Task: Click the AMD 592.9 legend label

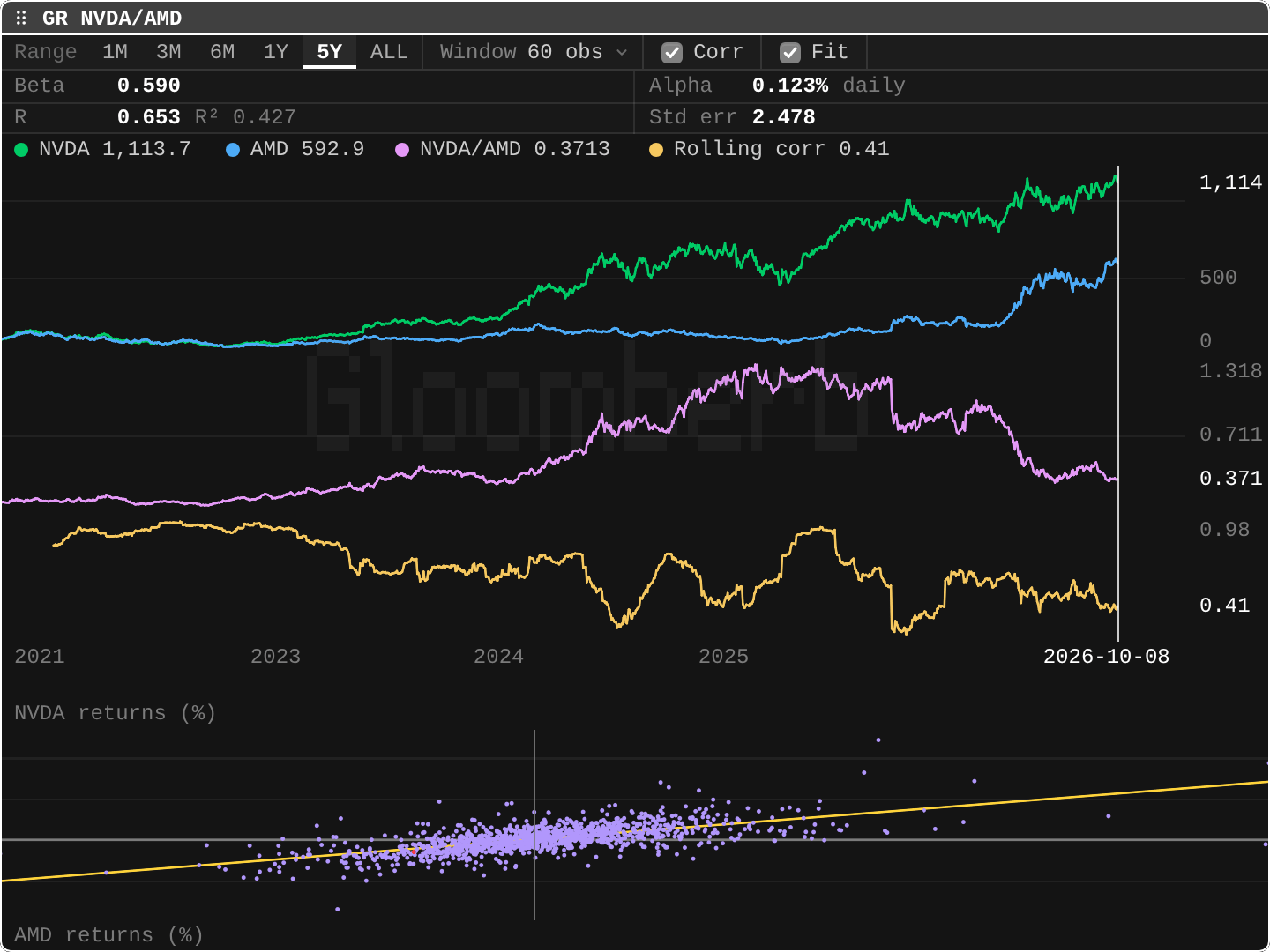Action: coord(307,149)
